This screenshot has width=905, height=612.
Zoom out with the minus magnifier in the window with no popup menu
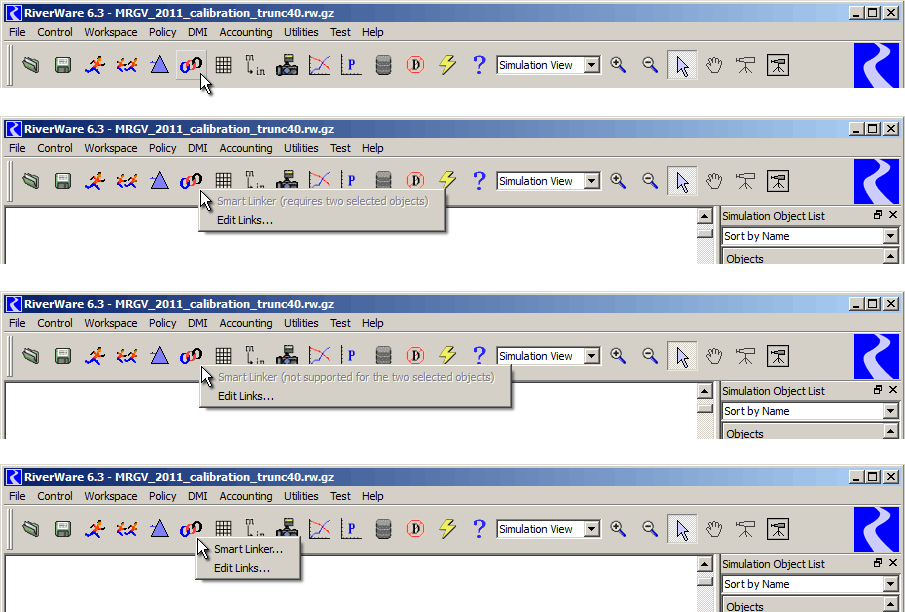point(650,65)
